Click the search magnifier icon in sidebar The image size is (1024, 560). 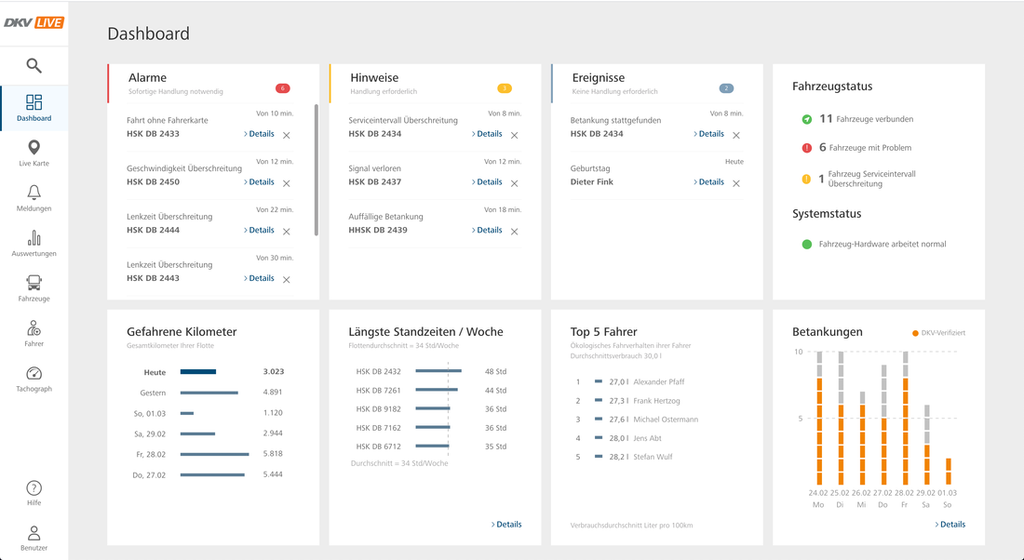coord(34,65)
